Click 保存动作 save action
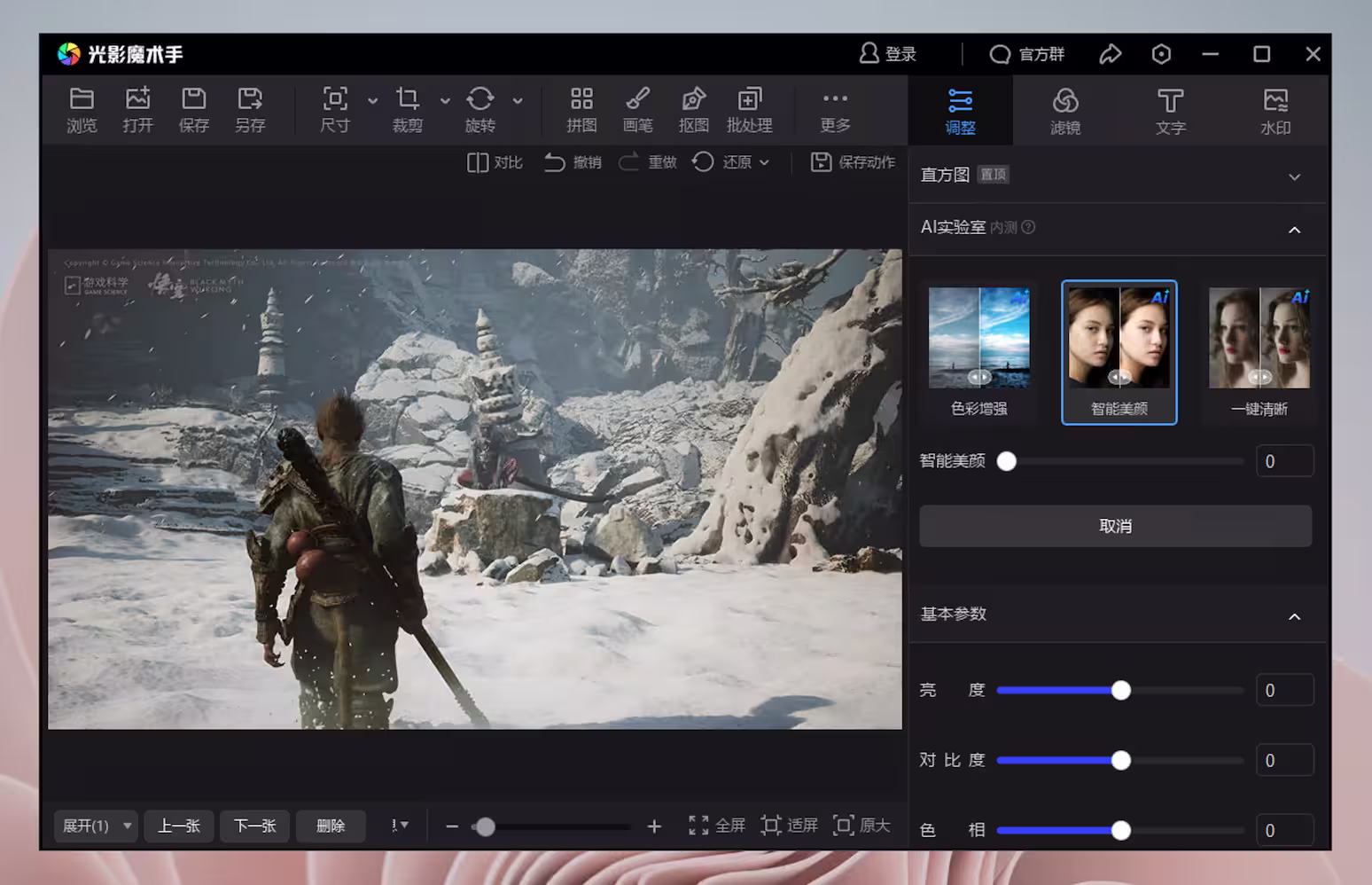Screen dimensions: 1372x885 [x=853, y=162]
